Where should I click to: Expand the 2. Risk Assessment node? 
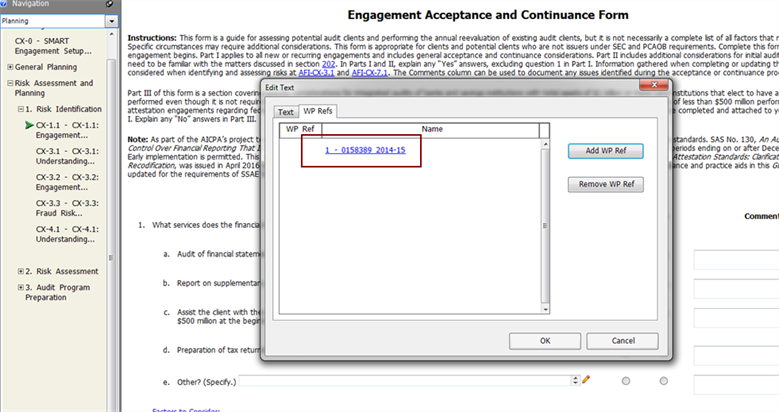[21, 271]
